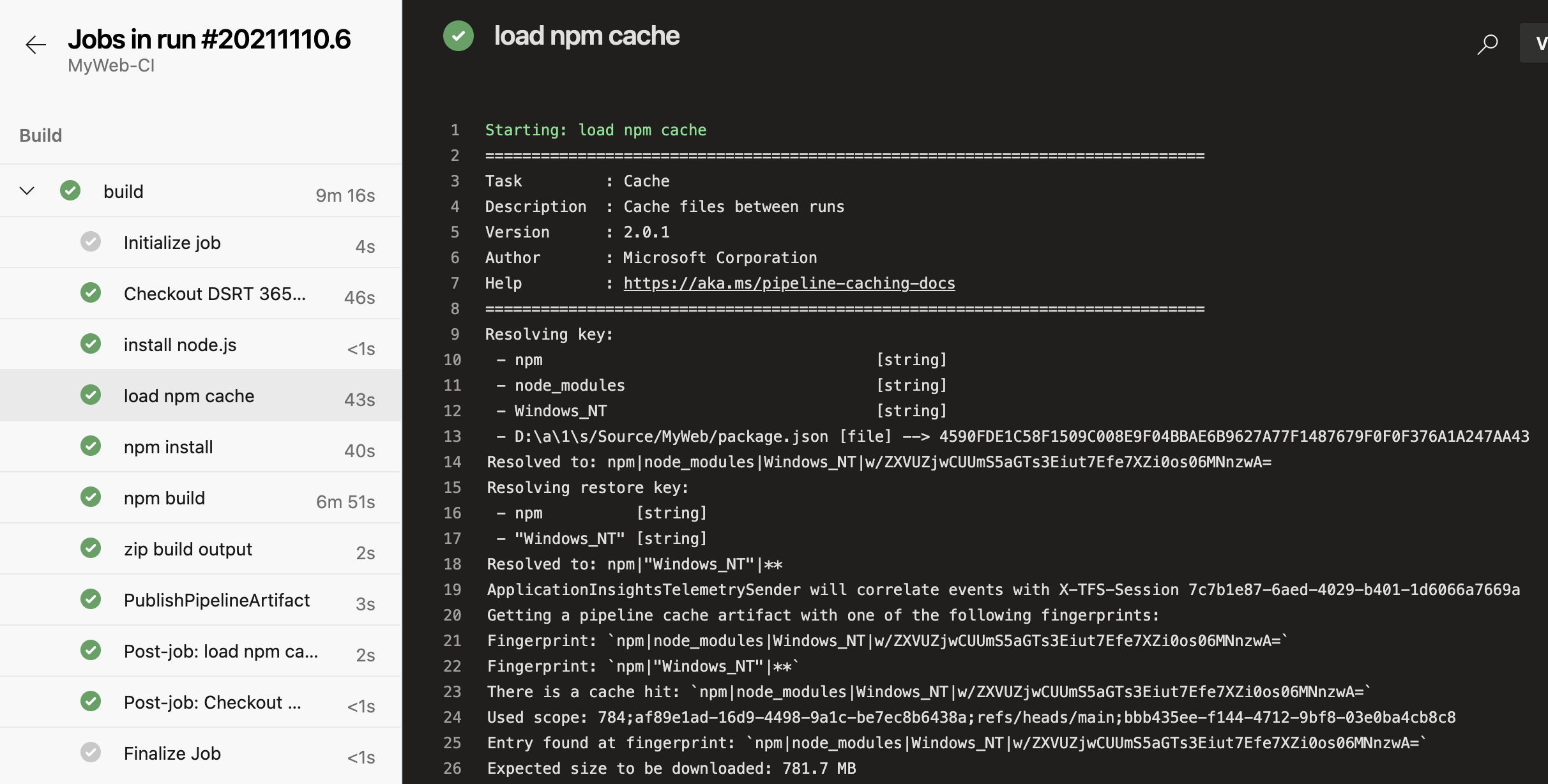Open the pipeline-caching-docs help link

[789, 283]
